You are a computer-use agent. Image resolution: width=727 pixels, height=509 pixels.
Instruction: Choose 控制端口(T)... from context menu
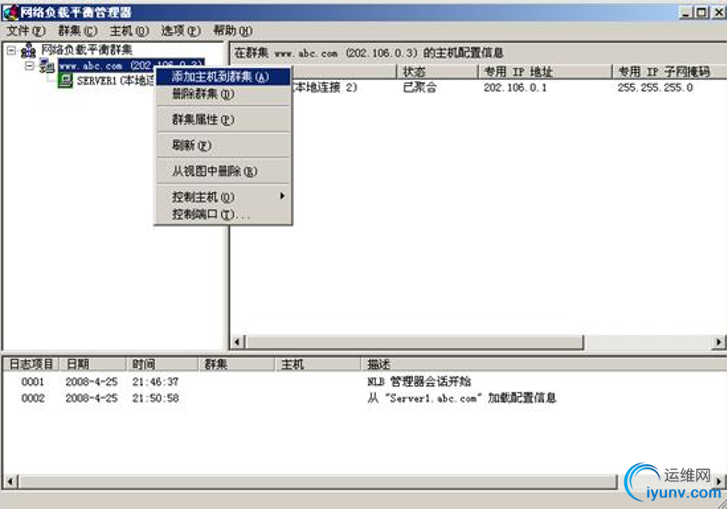coord(223,214)
